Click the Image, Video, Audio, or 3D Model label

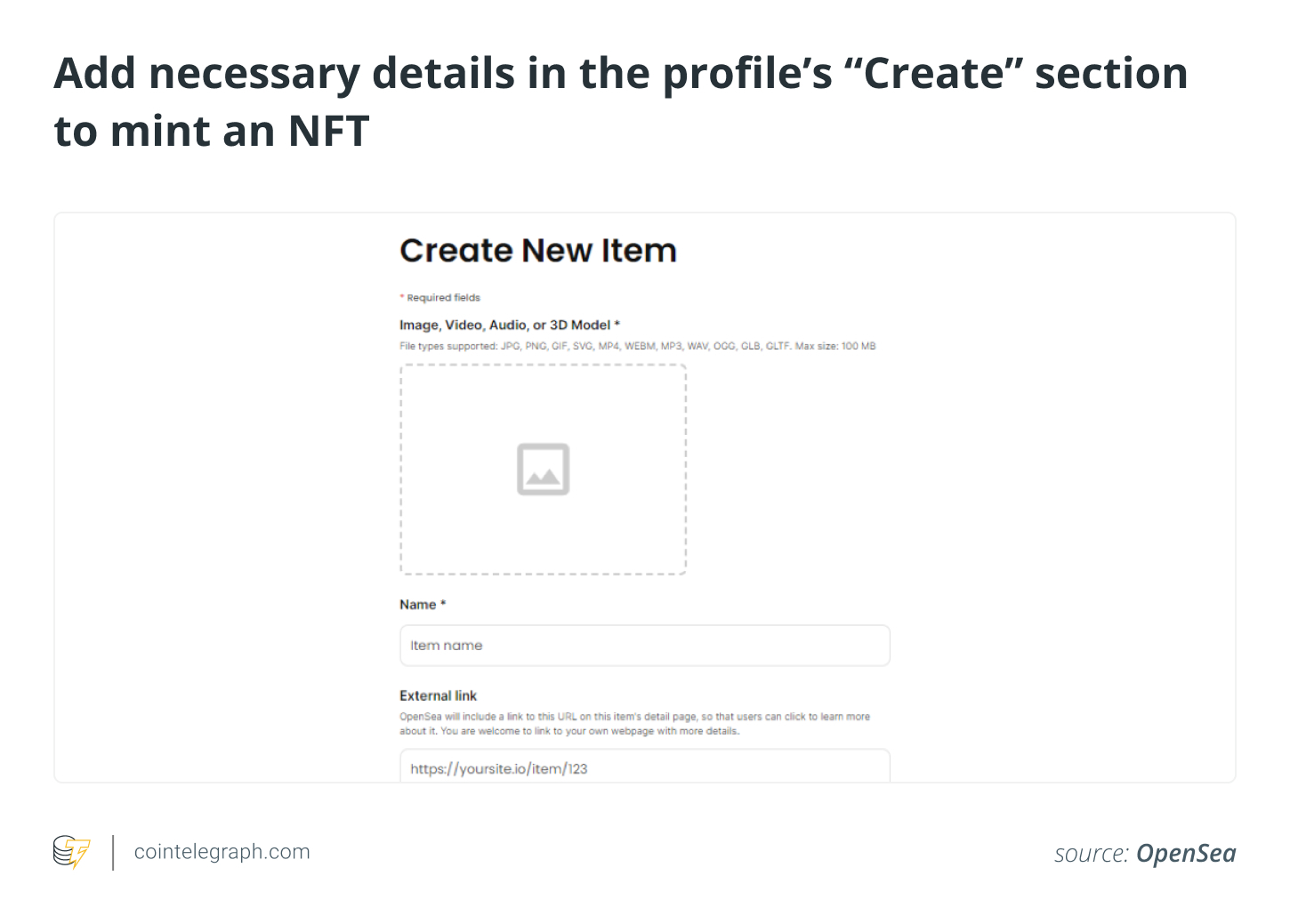coord(504,325)
